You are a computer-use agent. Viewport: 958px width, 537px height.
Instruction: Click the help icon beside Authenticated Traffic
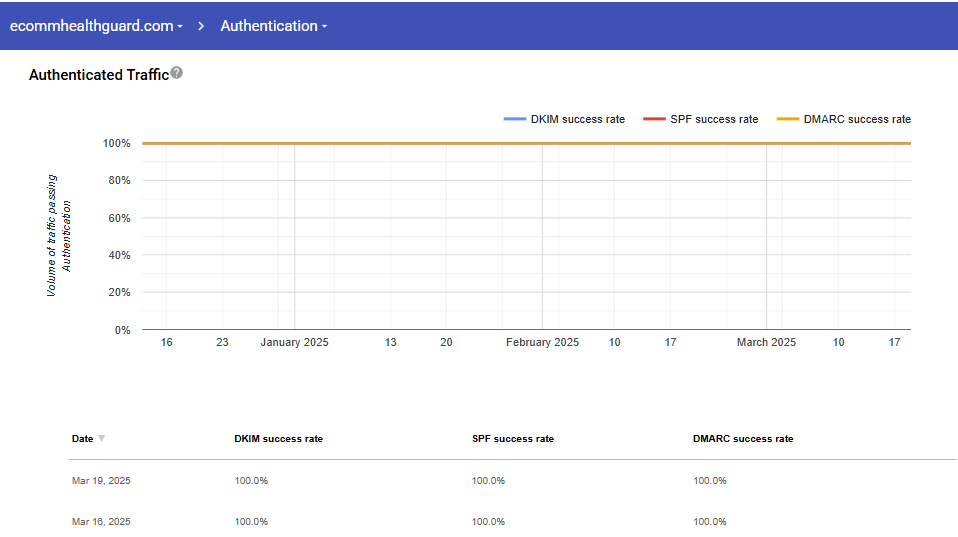(177, 73)
